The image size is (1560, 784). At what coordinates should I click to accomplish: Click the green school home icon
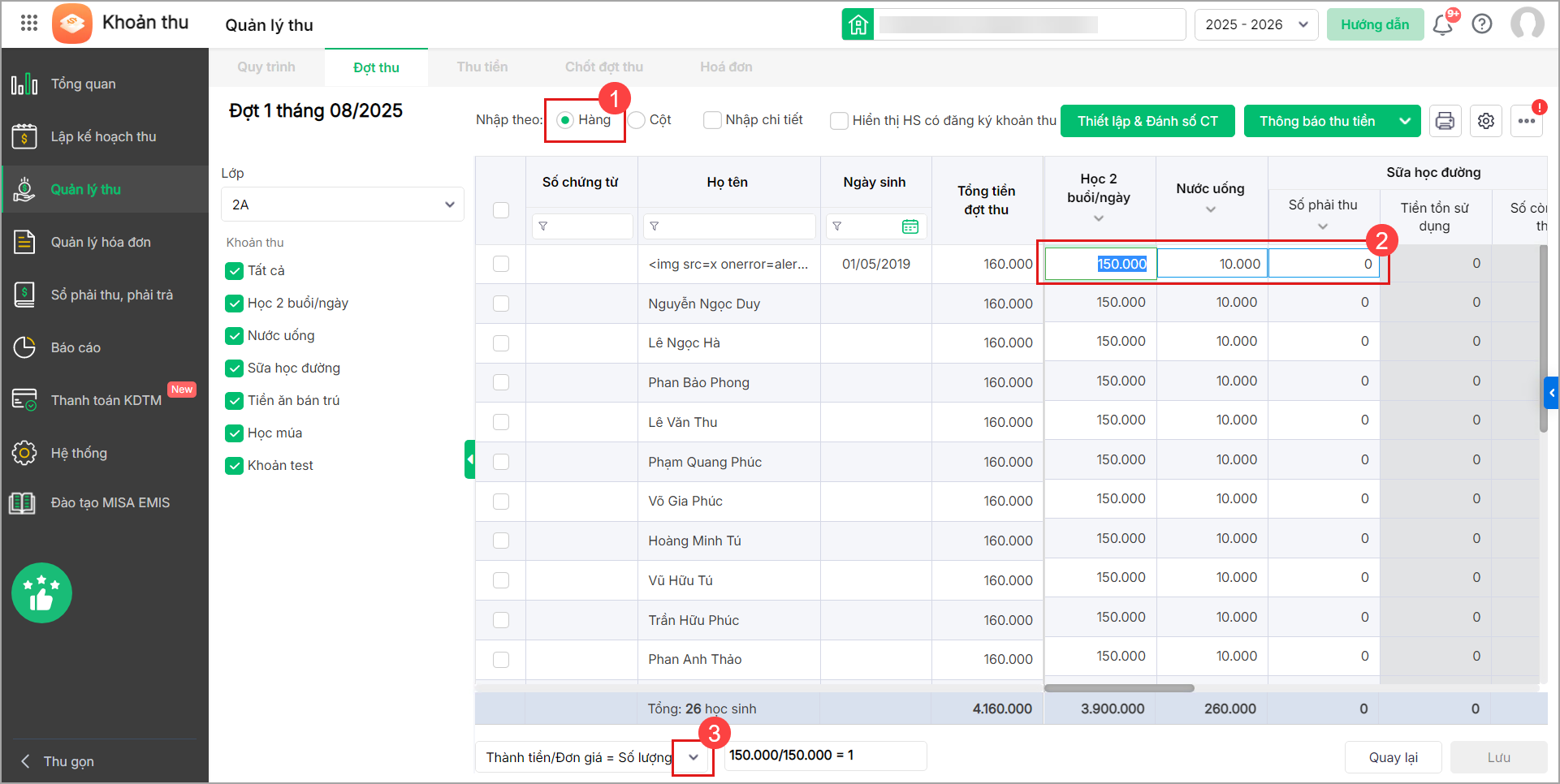858,24
